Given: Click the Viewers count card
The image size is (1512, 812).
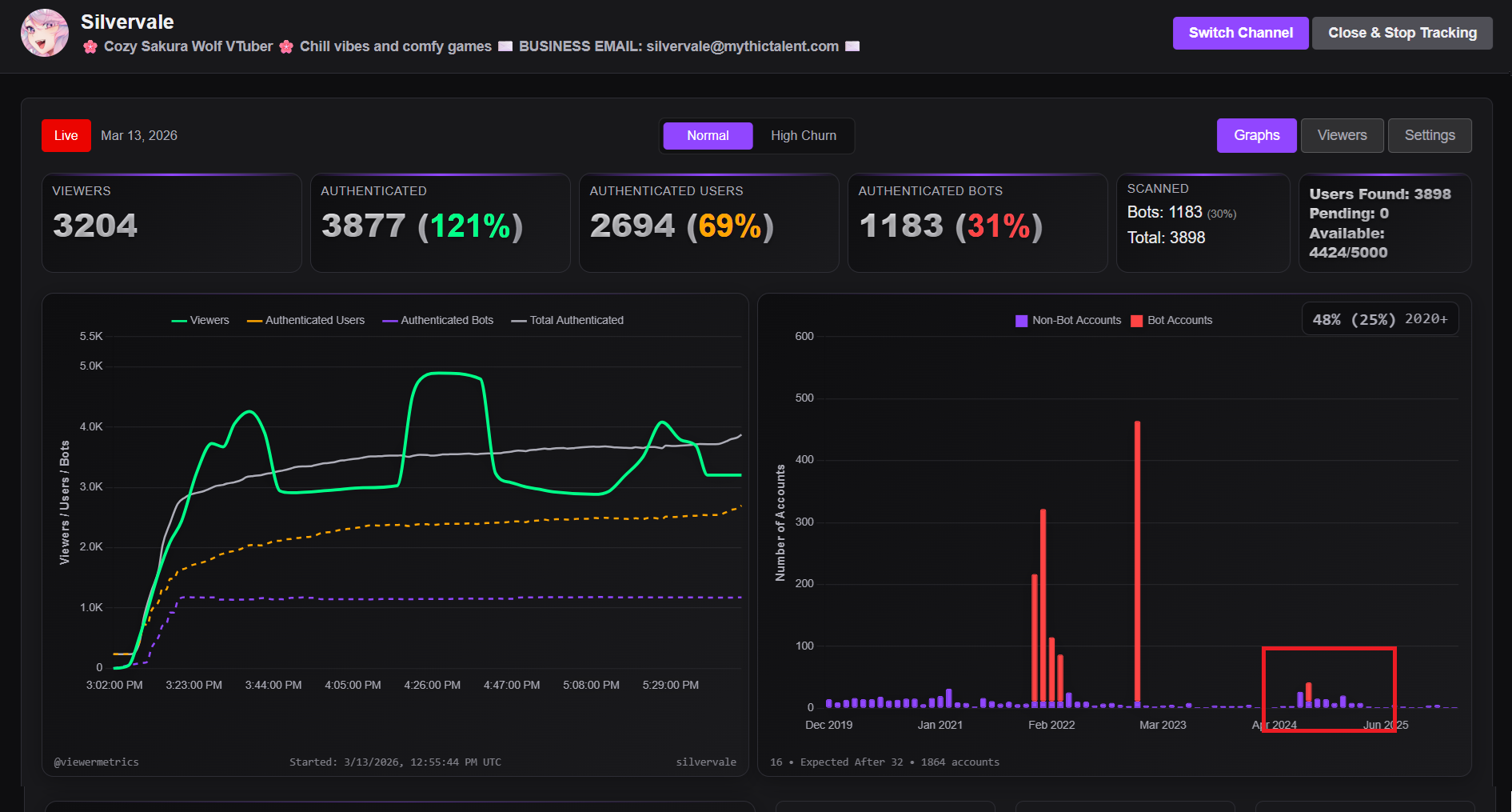Looking at the screenshot, I should tap(171, 223).
